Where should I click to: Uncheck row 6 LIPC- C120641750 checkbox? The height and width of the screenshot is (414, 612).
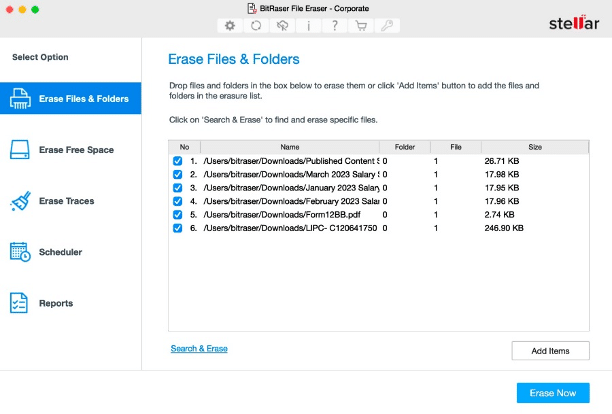tap(177, 228)
